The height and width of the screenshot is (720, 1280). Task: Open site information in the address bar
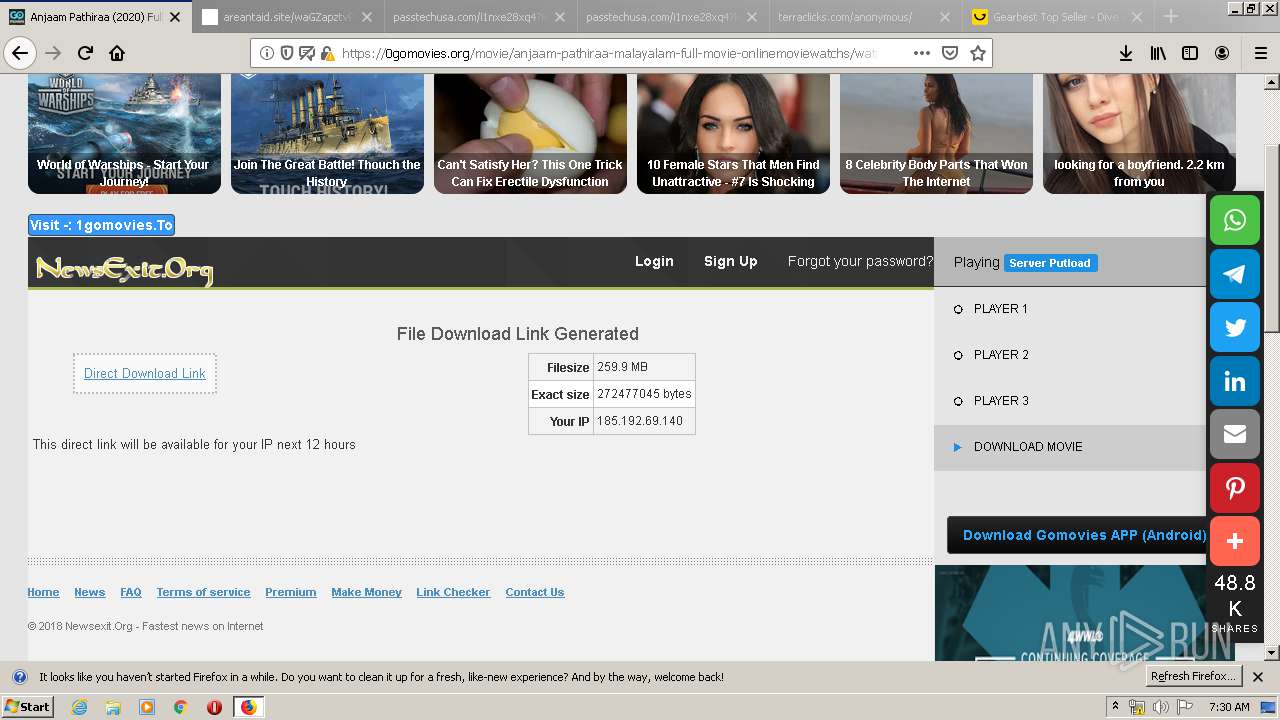(267, 53)
